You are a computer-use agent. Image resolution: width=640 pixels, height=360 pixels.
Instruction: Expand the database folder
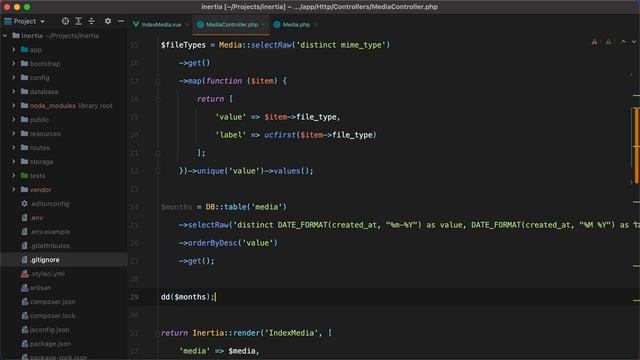(x=13, y=92)
